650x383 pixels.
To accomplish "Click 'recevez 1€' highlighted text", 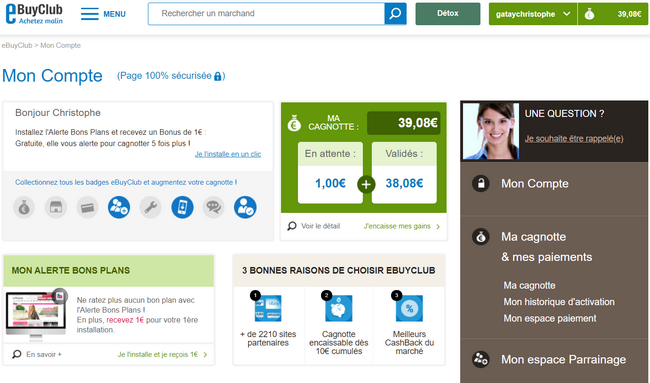I will [x=125, y=320].
